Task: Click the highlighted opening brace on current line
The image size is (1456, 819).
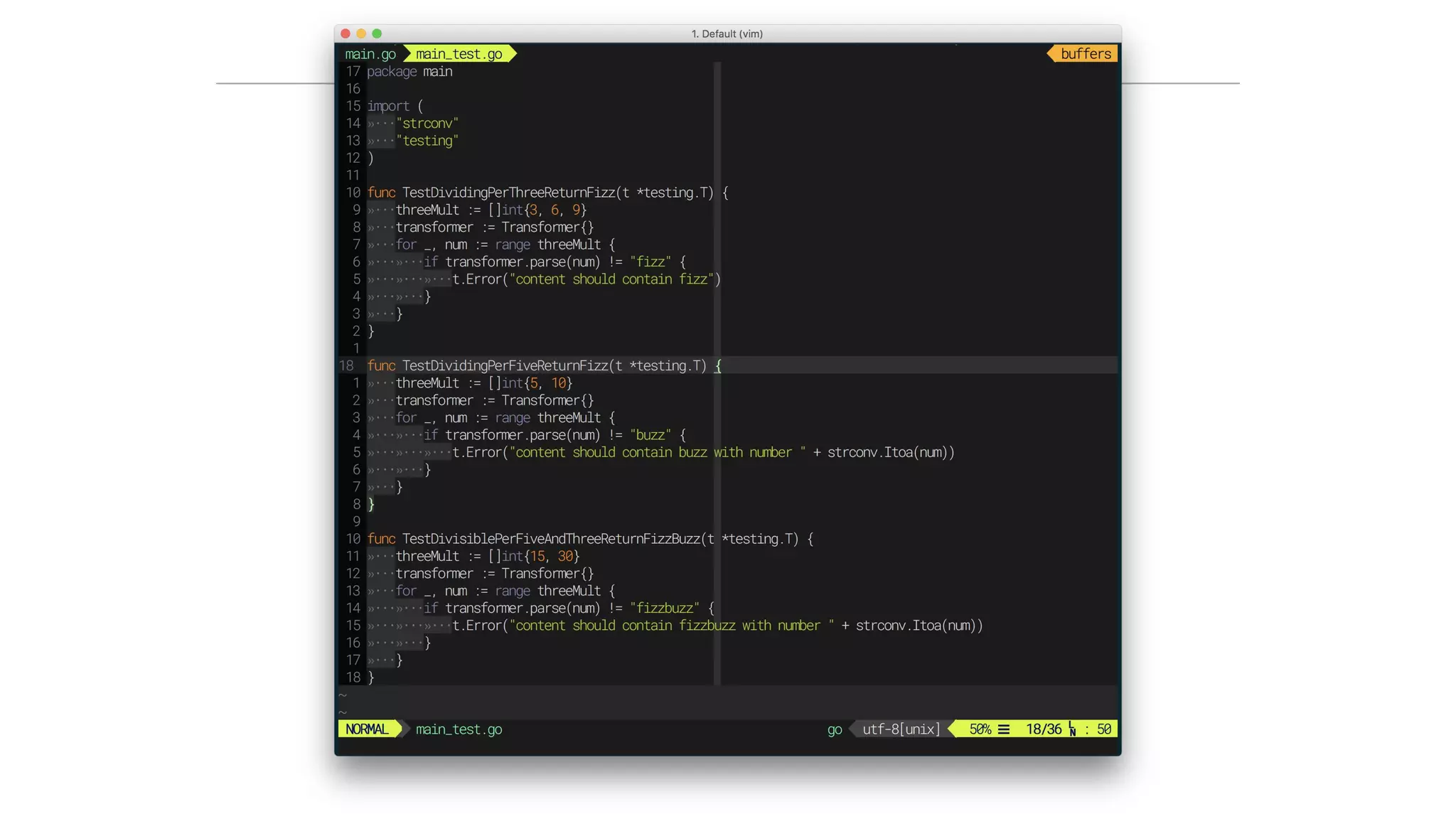Action: click(x=718, y=366)
